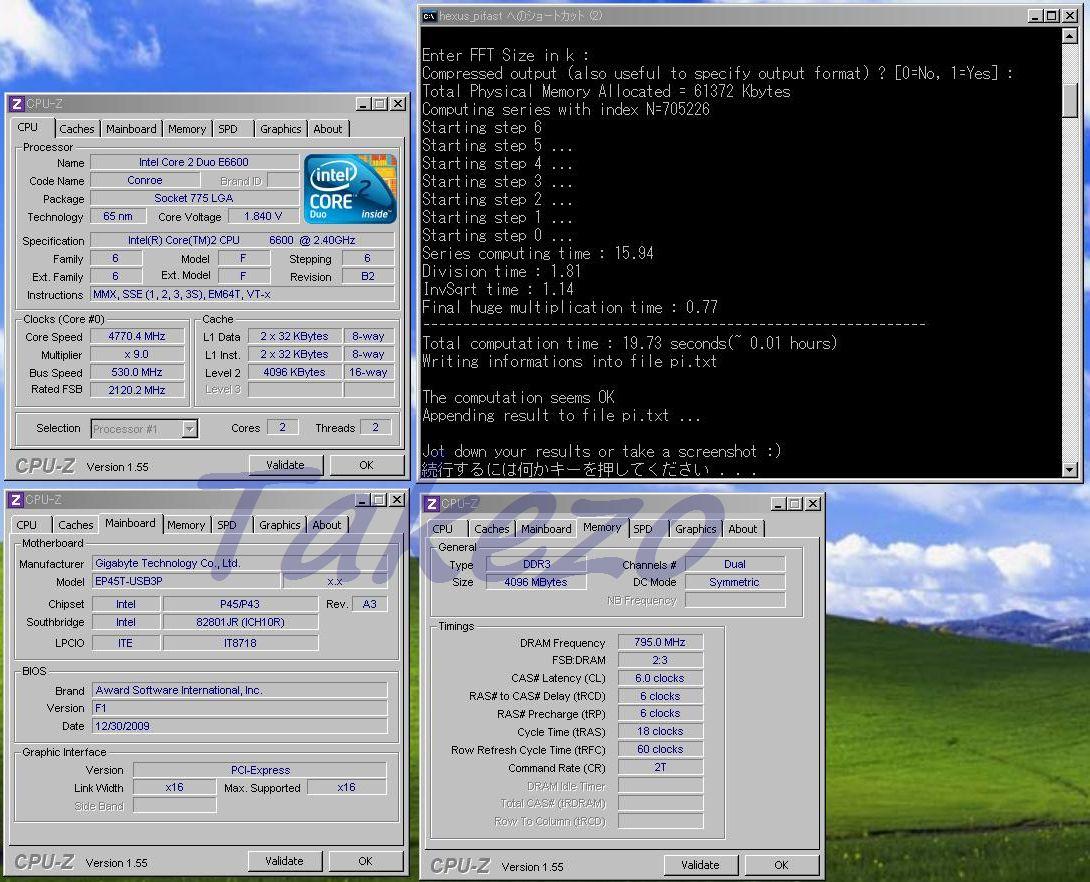1090x882 pixels.
Task: Click the Row Refresh 60 clocks value
Action: [x=660, y=749]
